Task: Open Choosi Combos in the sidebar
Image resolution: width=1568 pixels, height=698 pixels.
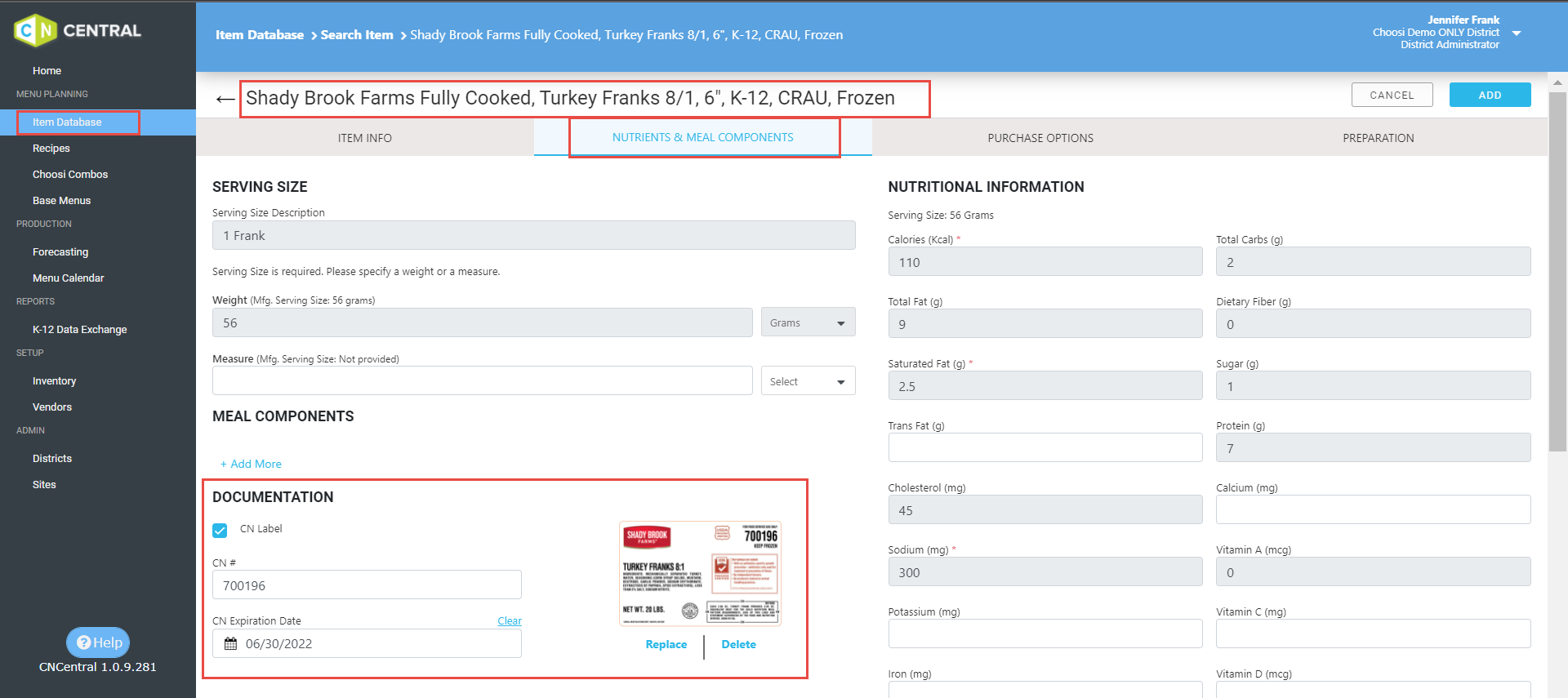Action: point(70,175)
